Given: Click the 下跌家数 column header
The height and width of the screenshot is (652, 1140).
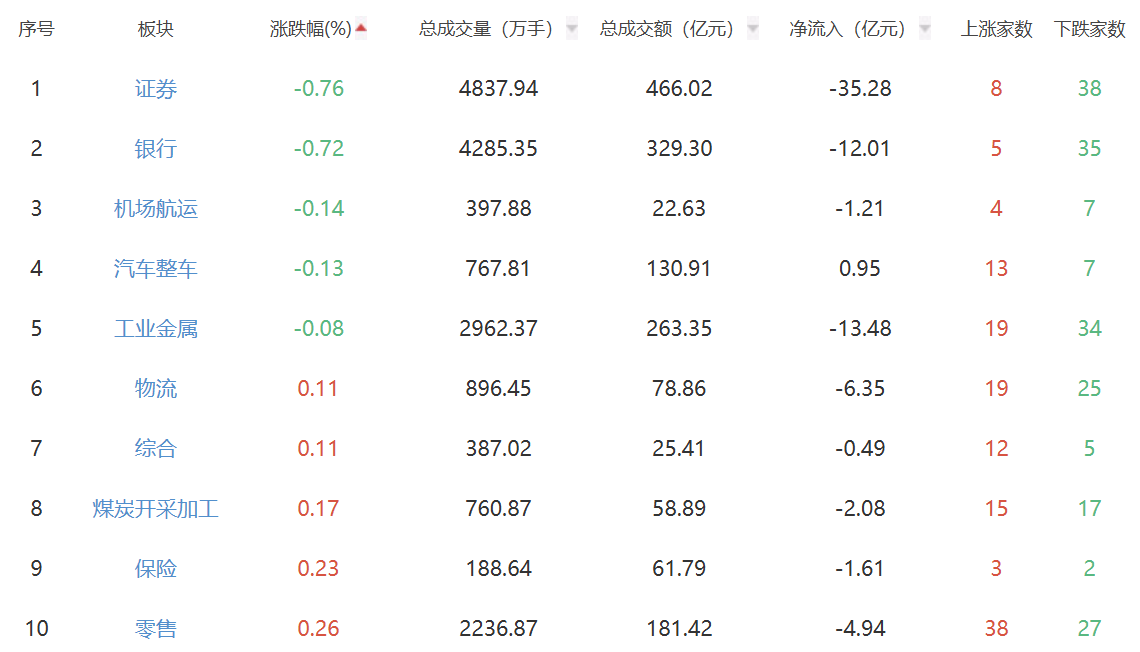Looking at the screenshot, I should pos(1089,30).
